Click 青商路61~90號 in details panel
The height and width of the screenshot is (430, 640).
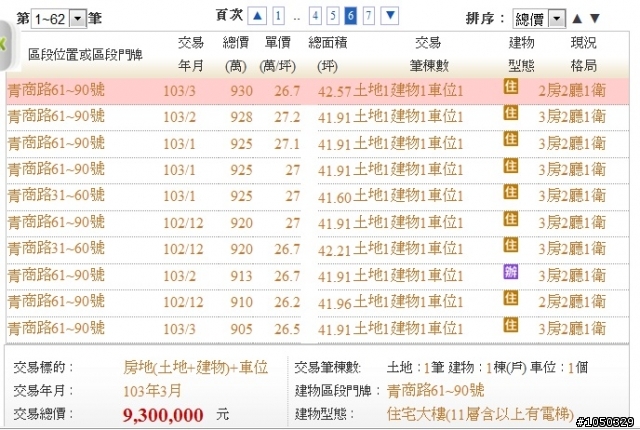[x=435, y=390]
